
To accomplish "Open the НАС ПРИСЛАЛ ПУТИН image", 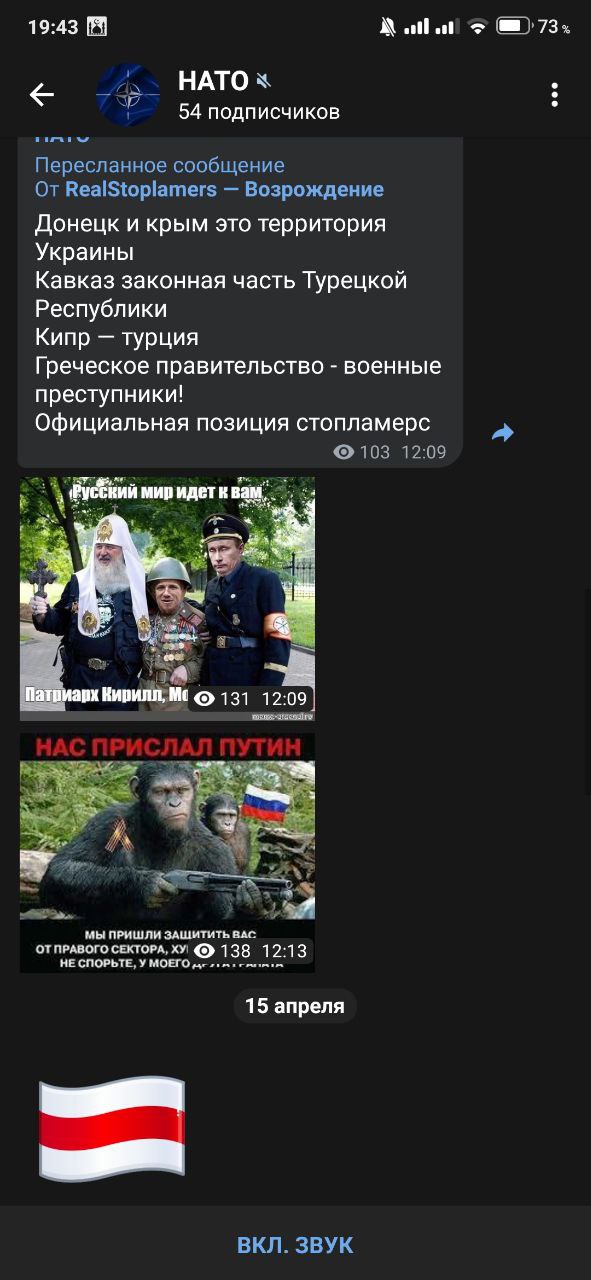I will click(167, 853).
